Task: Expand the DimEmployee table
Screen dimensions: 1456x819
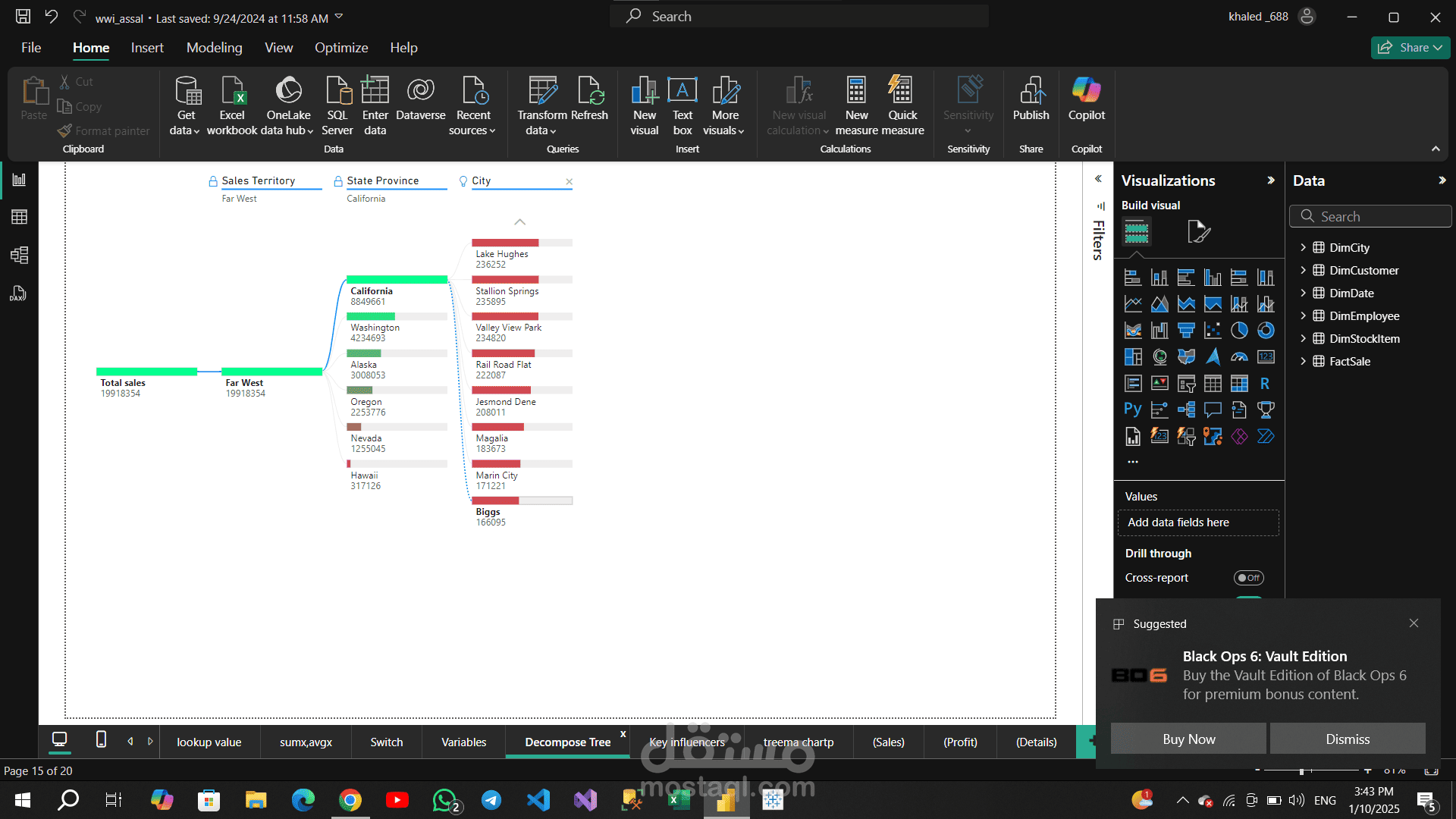Action: [x=1303, y=316]
